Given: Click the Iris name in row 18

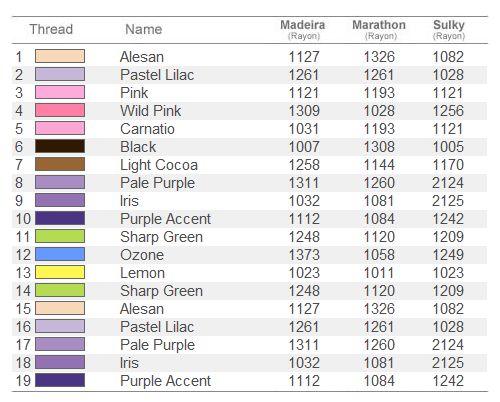Looking at the screenshot, I should (x=129, y=363).
